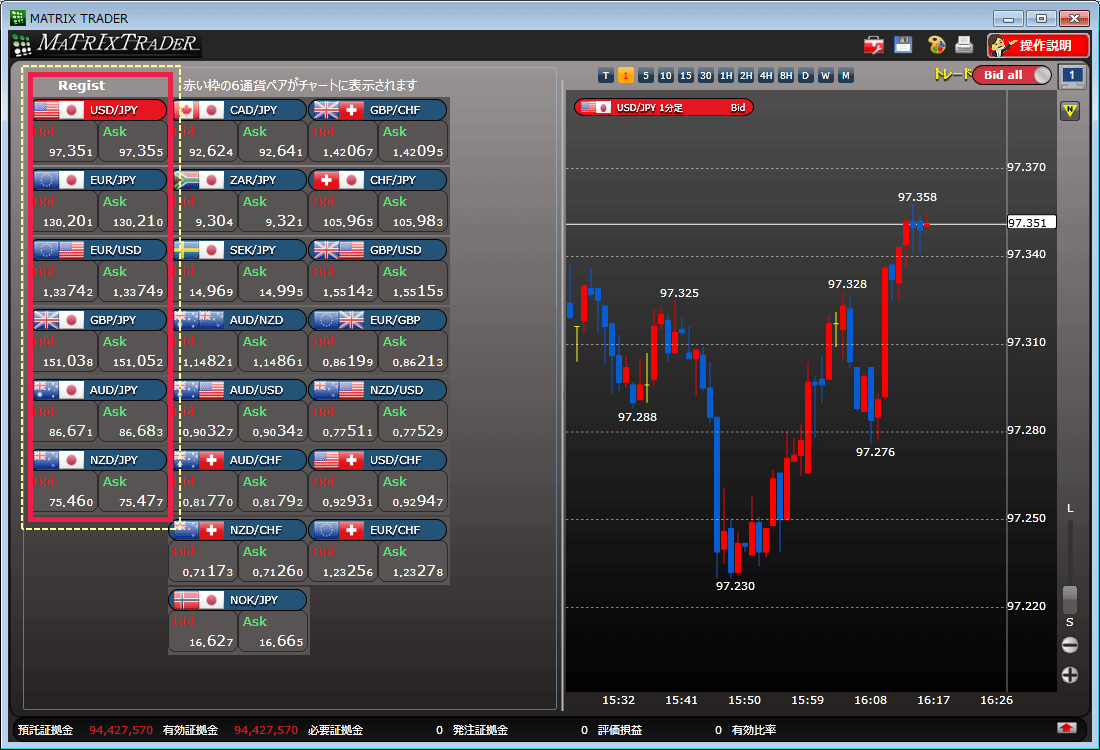
Task: Select the NZD/JPY pair button
Action: point(100,460)
